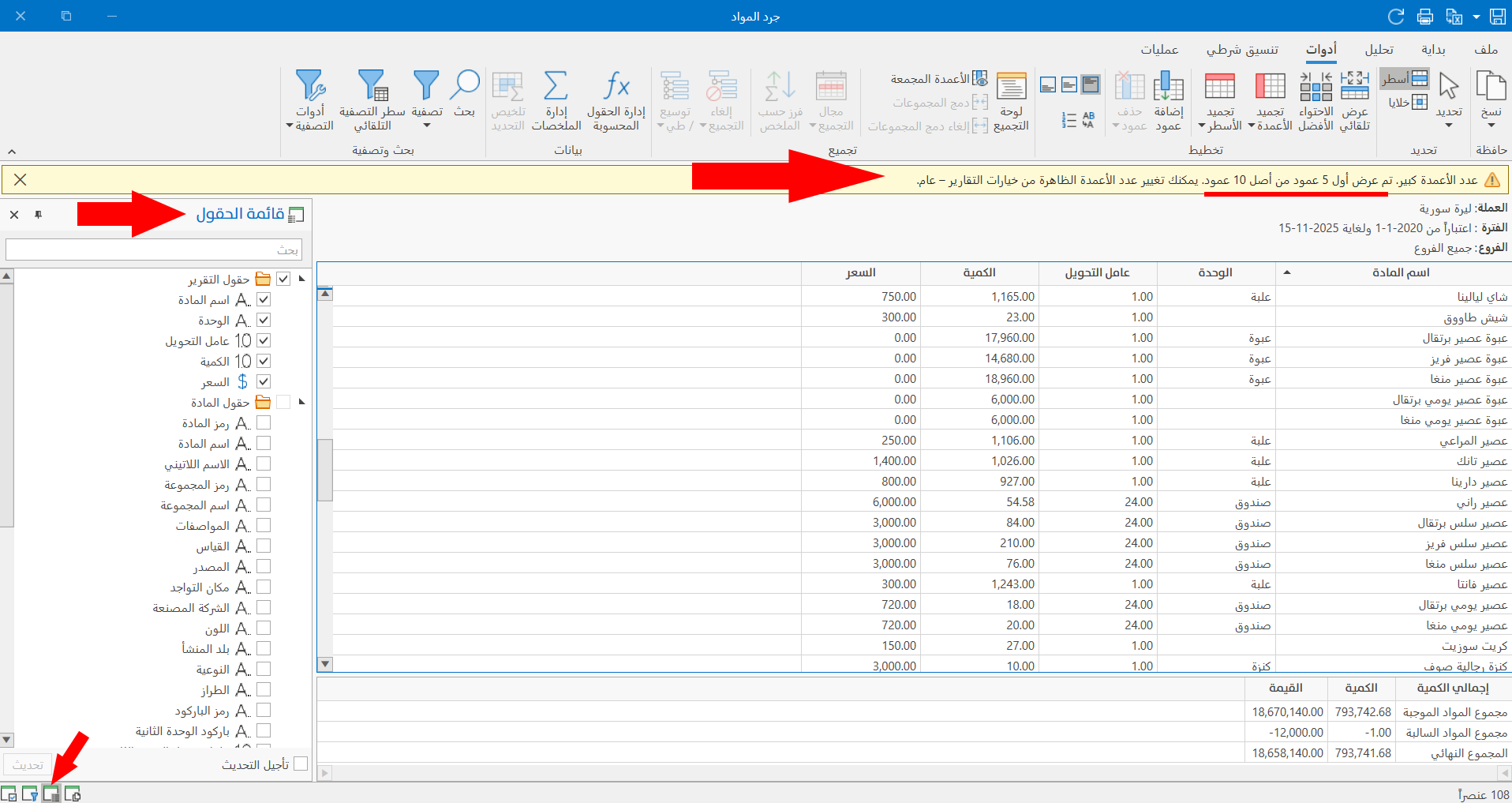Click the refresh icon in title bar
Viewport: 1512px width, 803px height.
pyautogui.click(x=1396, y=16)
